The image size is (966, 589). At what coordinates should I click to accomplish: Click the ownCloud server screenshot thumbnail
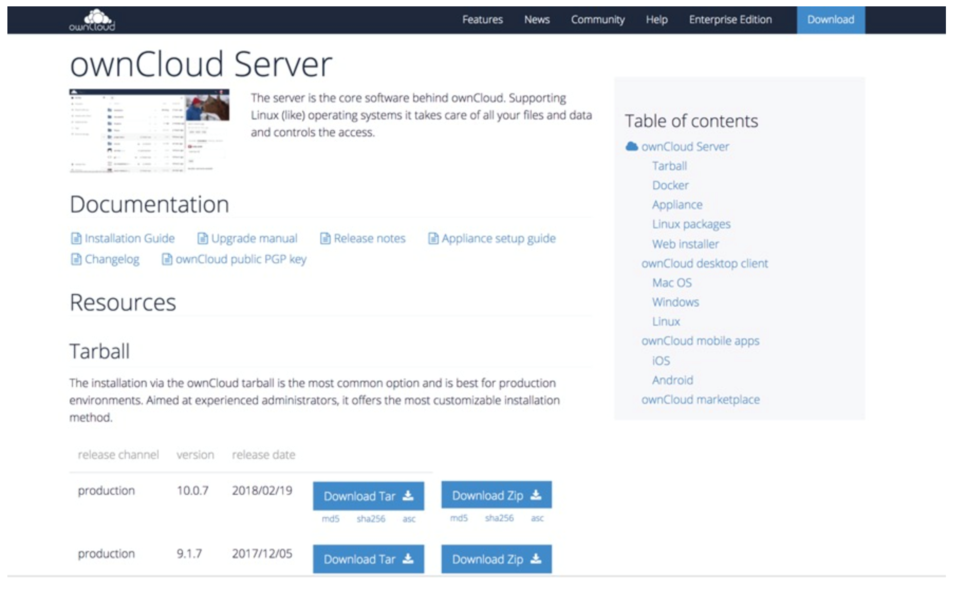pos(149,131)
